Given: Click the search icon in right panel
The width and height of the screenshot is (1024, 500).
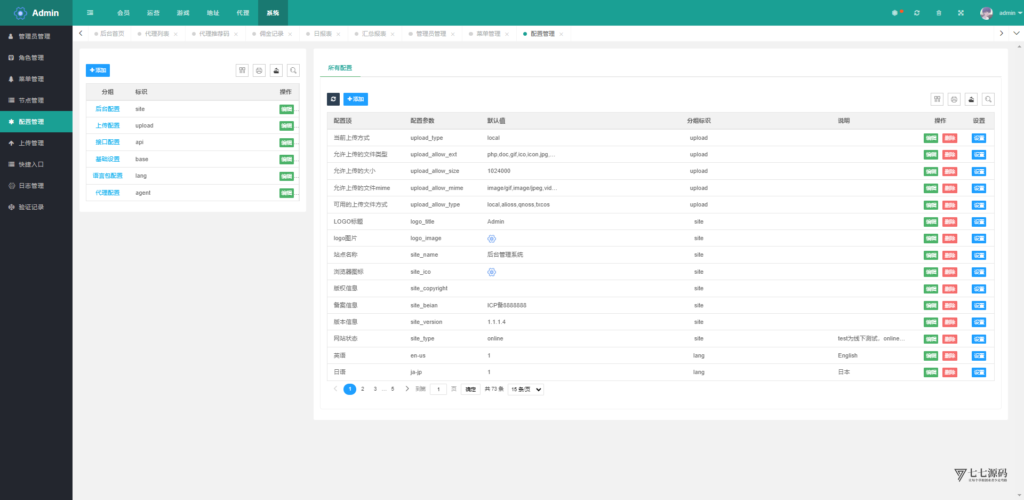Looking at the screenshot, I should (x=988, y=99).
